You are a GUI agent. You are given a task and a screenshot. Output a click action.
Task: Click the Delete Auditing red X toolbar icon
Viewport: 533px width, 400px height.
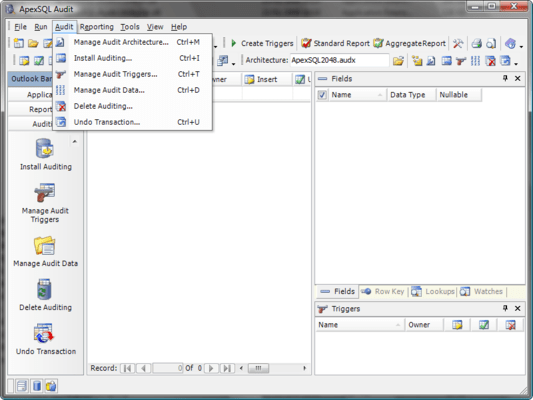[490, 61]
